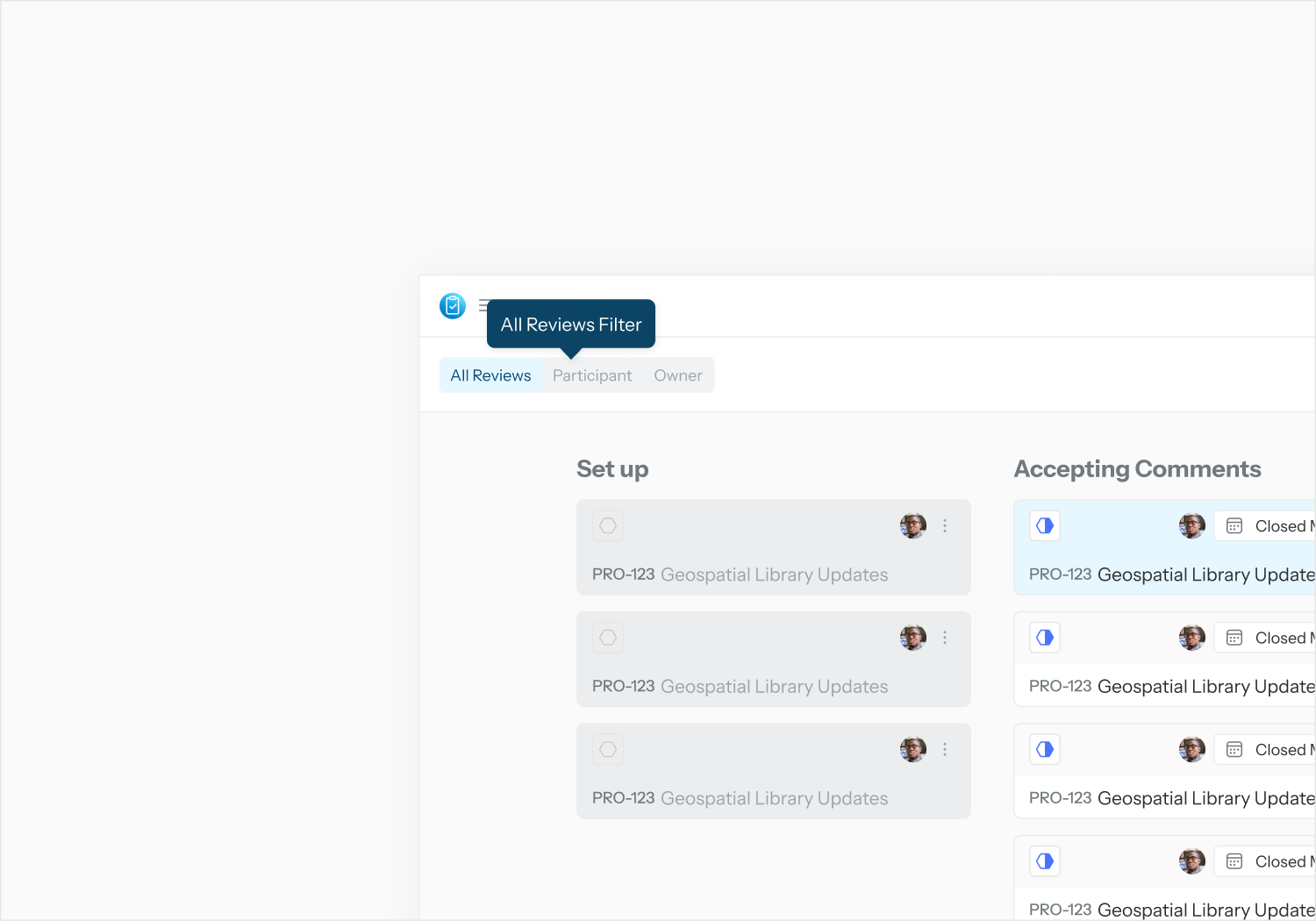Switch to the Owner filter tab

pyautogui.click(x=678, y=375)
